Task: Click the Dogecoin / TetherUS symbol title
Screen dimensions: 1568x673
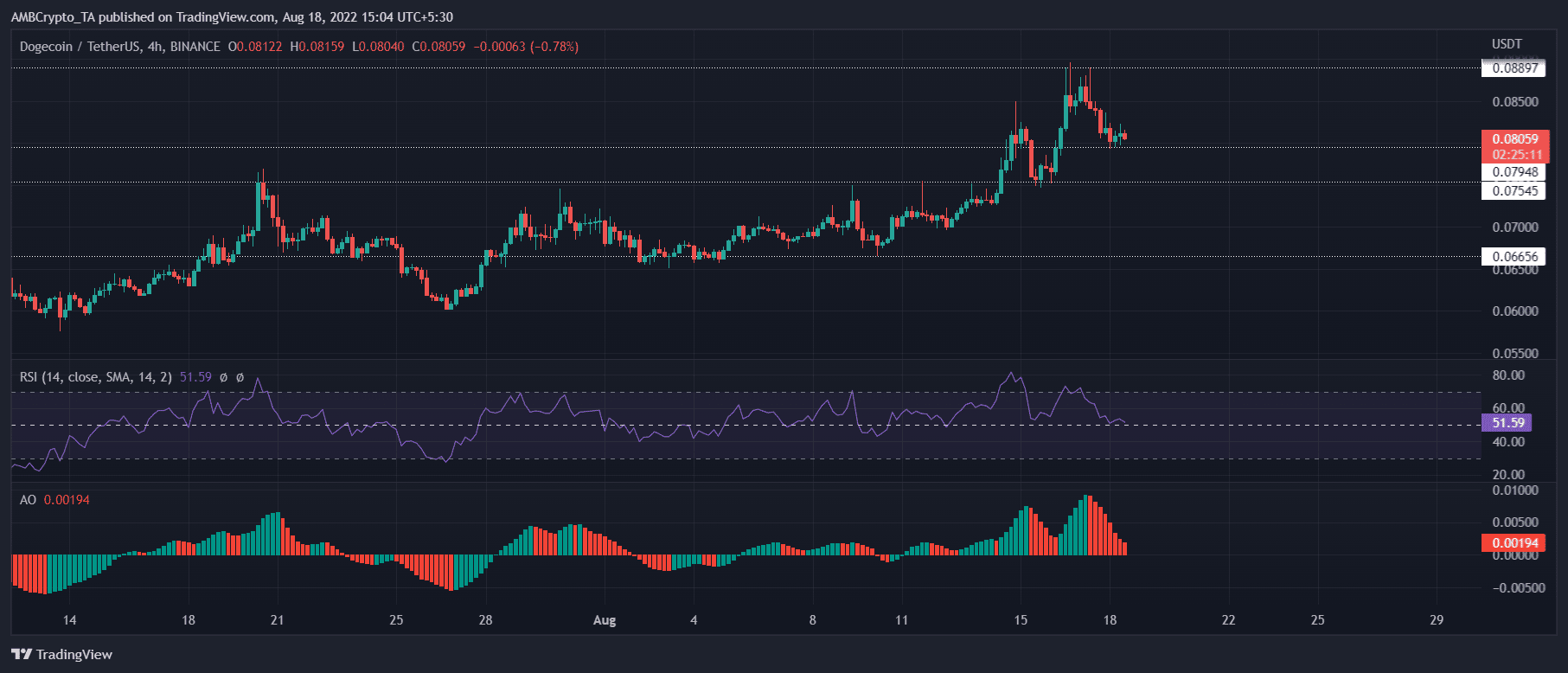Action: pyautogui.click(x=120, y=47)
